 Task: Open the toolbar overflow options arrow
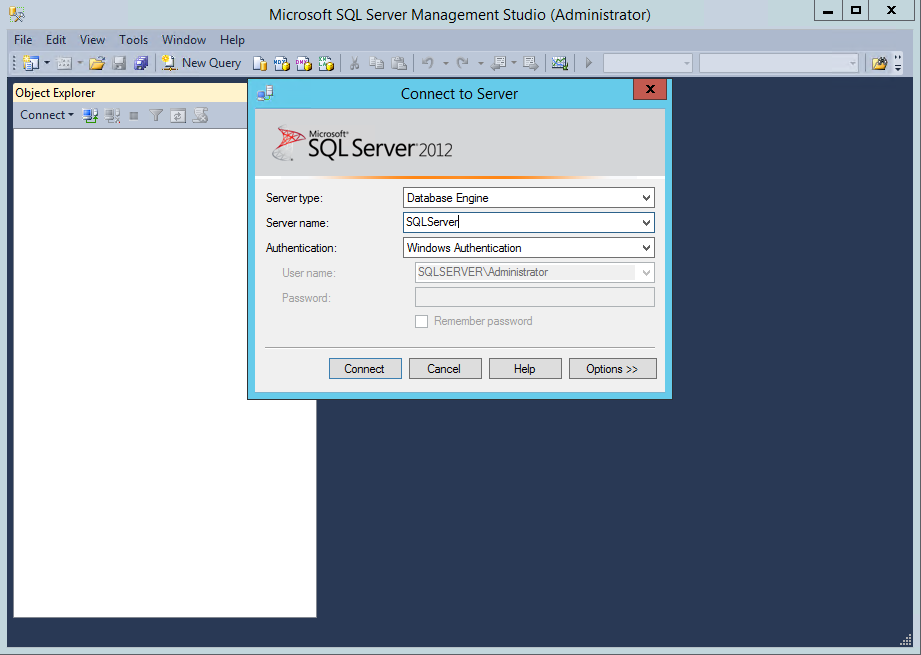898,63
